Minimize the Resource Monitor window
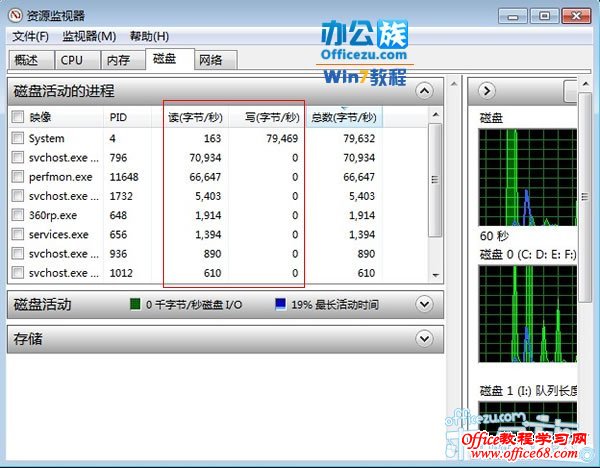Screen dimensions: 600x468 513,16
